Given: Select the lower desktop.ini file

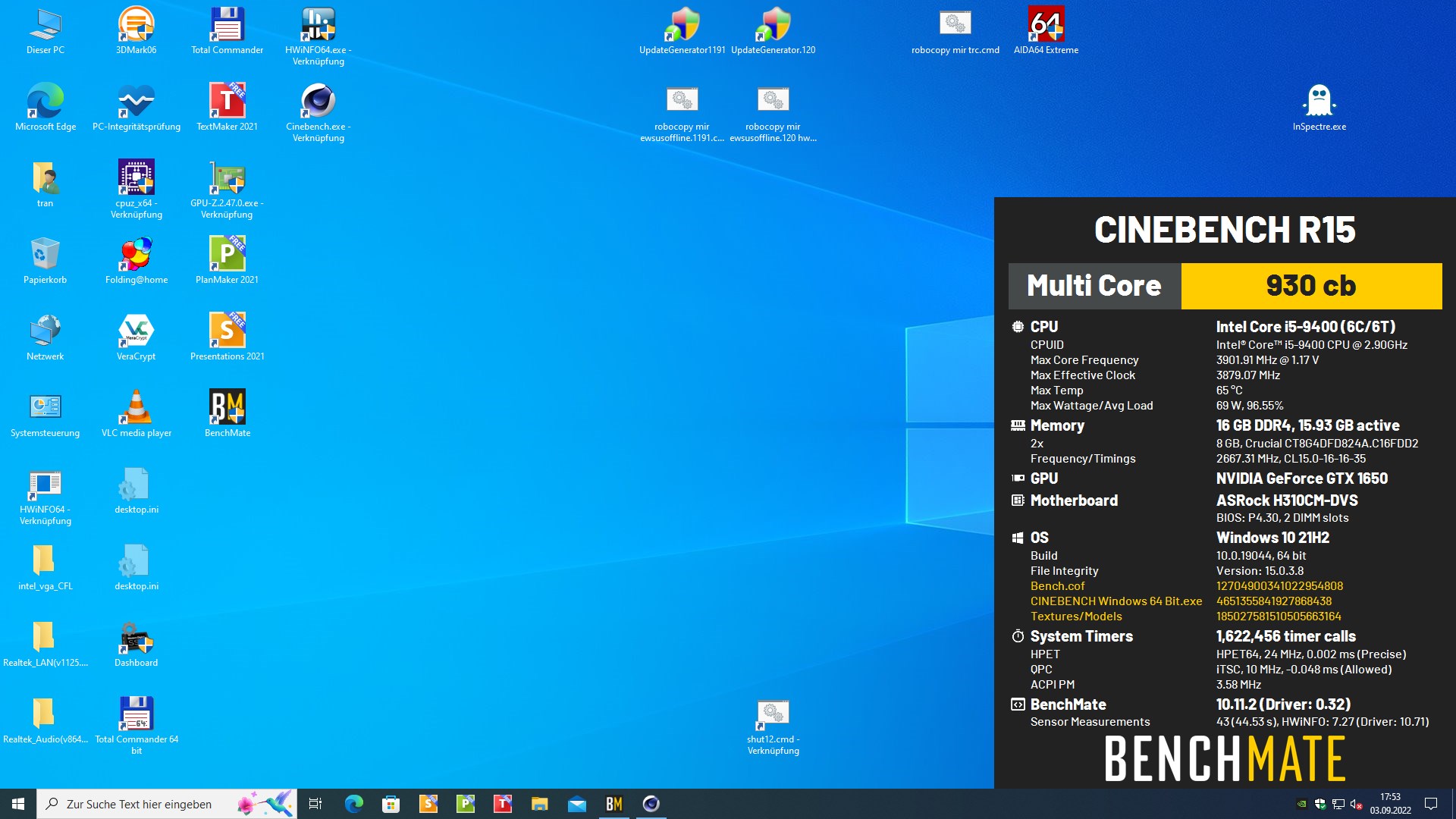Looking at the screenshot, I should 136,567.
